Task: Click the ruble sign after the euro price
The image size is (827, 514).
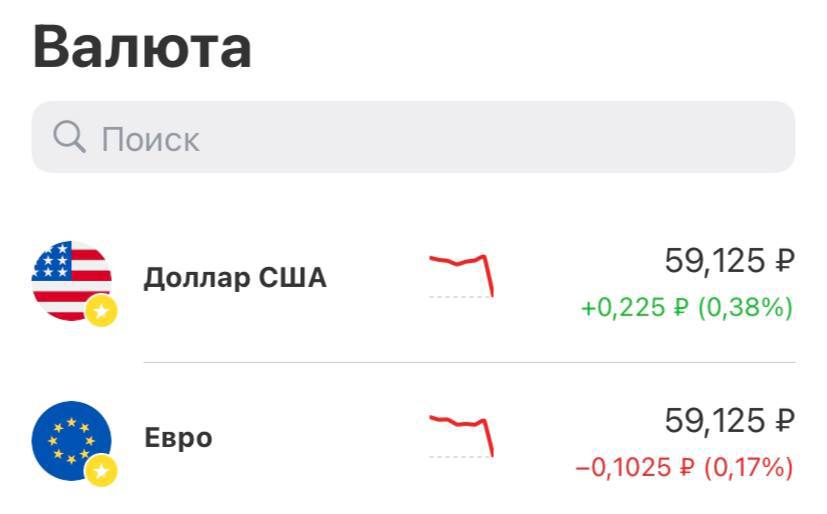Action: tap(785, 422)
